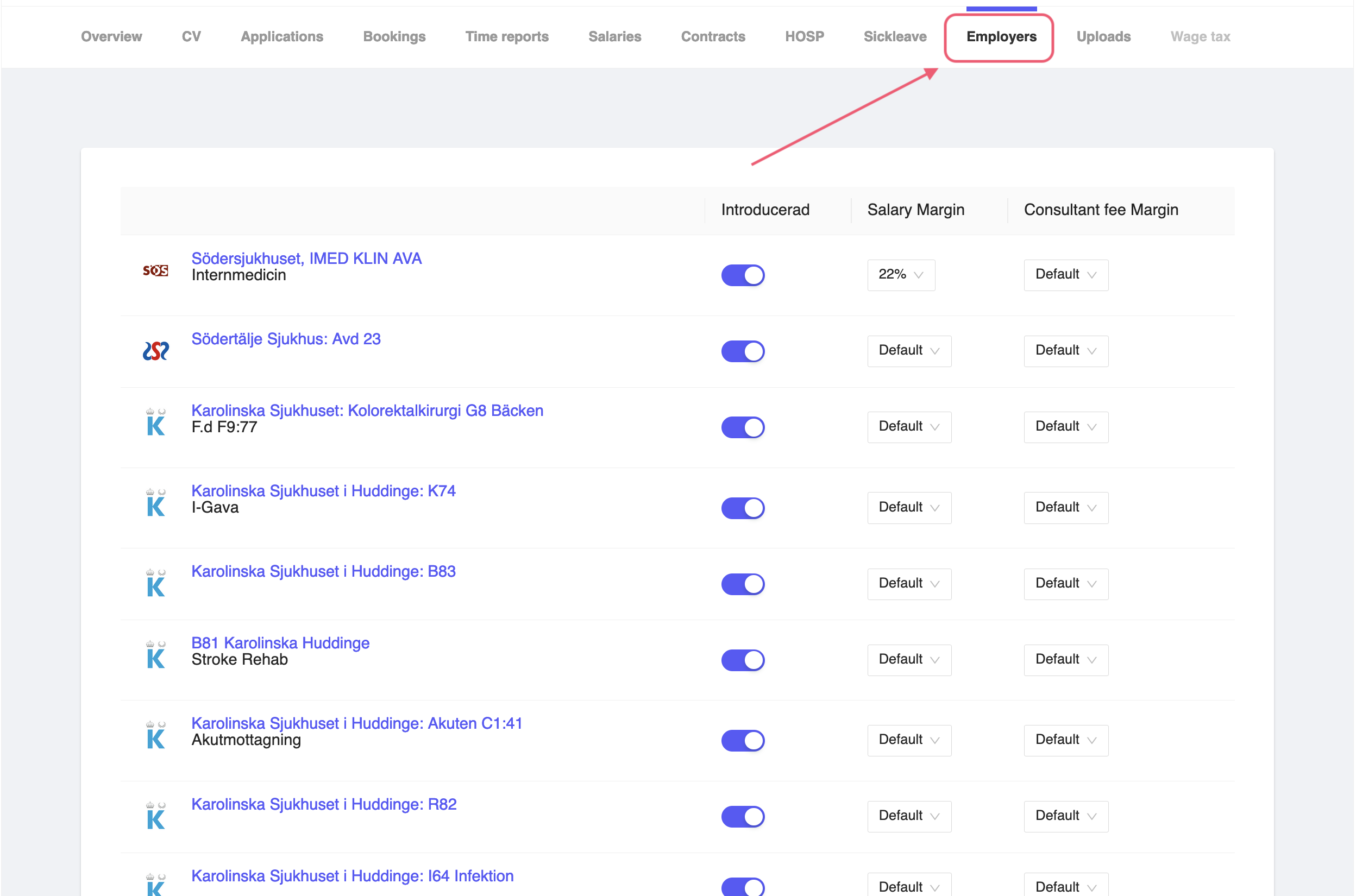The image size is (1356, 896).
Task: Turn off Introducerad for B81 Karolinska Huddinge
Action: 743,660
